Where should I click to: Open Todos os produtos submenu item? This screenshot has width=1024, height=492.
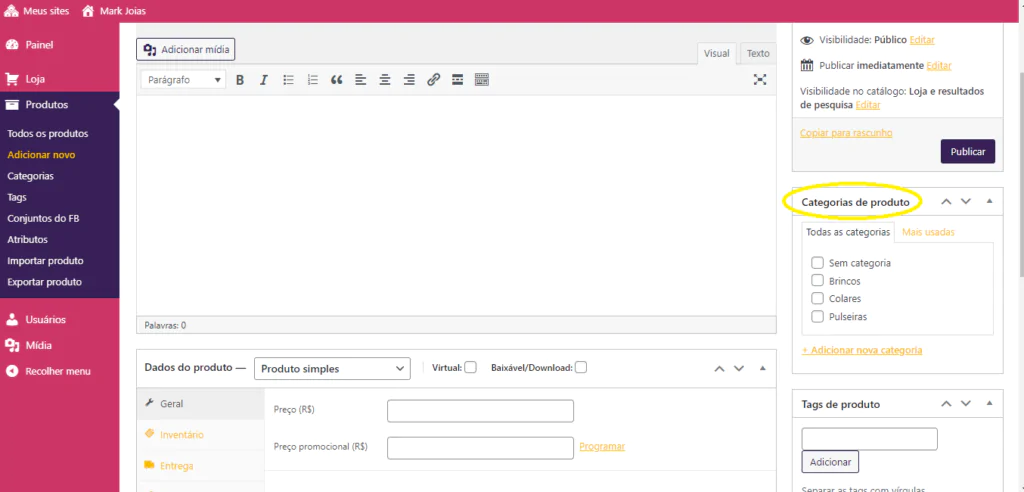pyautogui.click(x=48, y=133)
